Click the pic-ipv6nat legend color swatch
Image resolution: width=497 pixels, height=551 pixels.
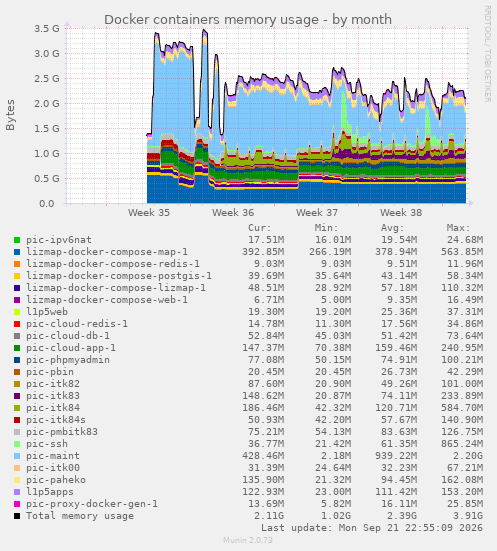click(x=17, y=240)
